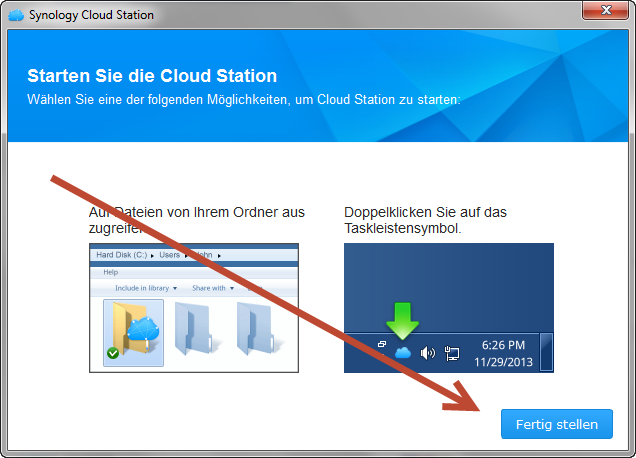This screenshot has height=458, width=636.
Task: Click the speaker volume icon in illustration
Action: point(428,353)
